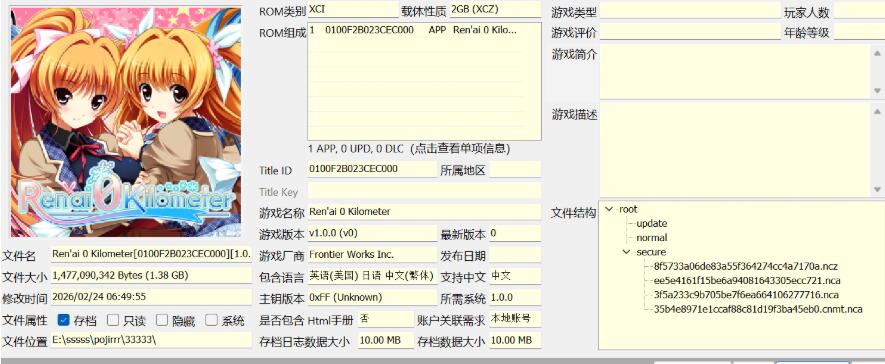Collapse the root node in file tree

tap(609, 209)
